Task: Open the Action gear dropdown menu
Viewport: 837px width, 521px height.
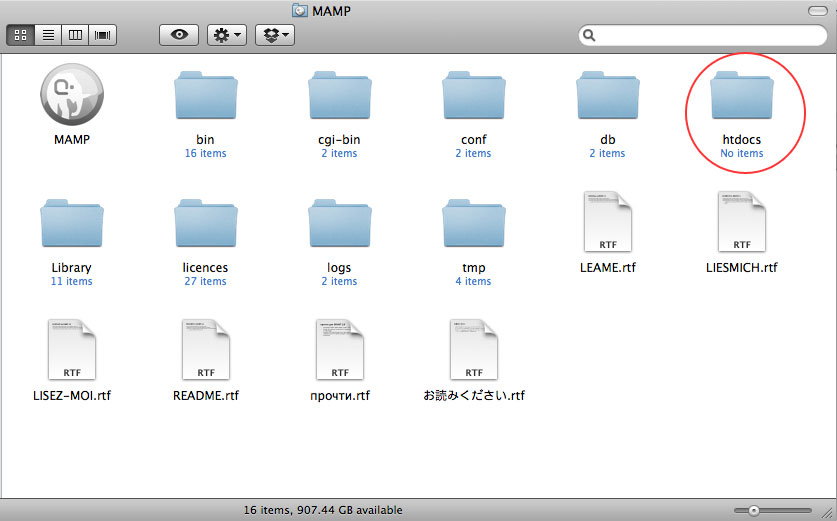Action: click(x=226, y=35)
